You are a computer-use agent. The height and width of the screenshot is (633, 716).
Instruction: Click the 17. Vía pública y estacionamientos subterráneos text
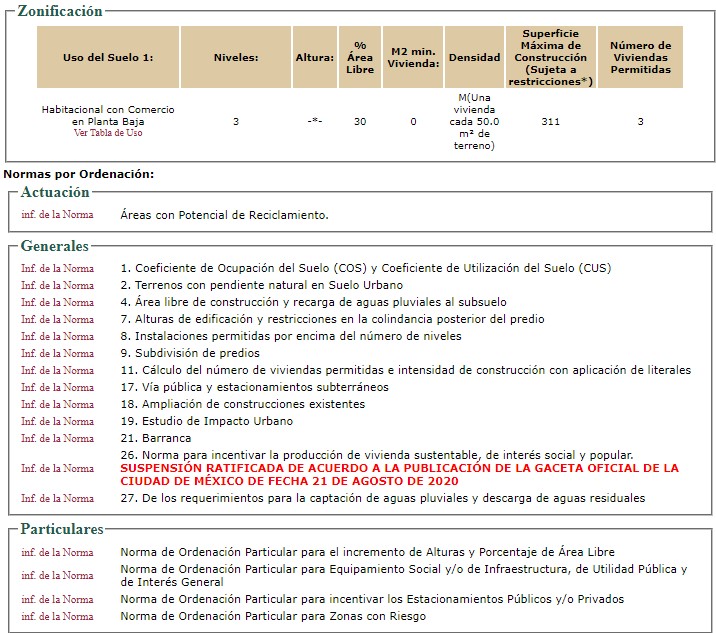[x=254, y=387]
